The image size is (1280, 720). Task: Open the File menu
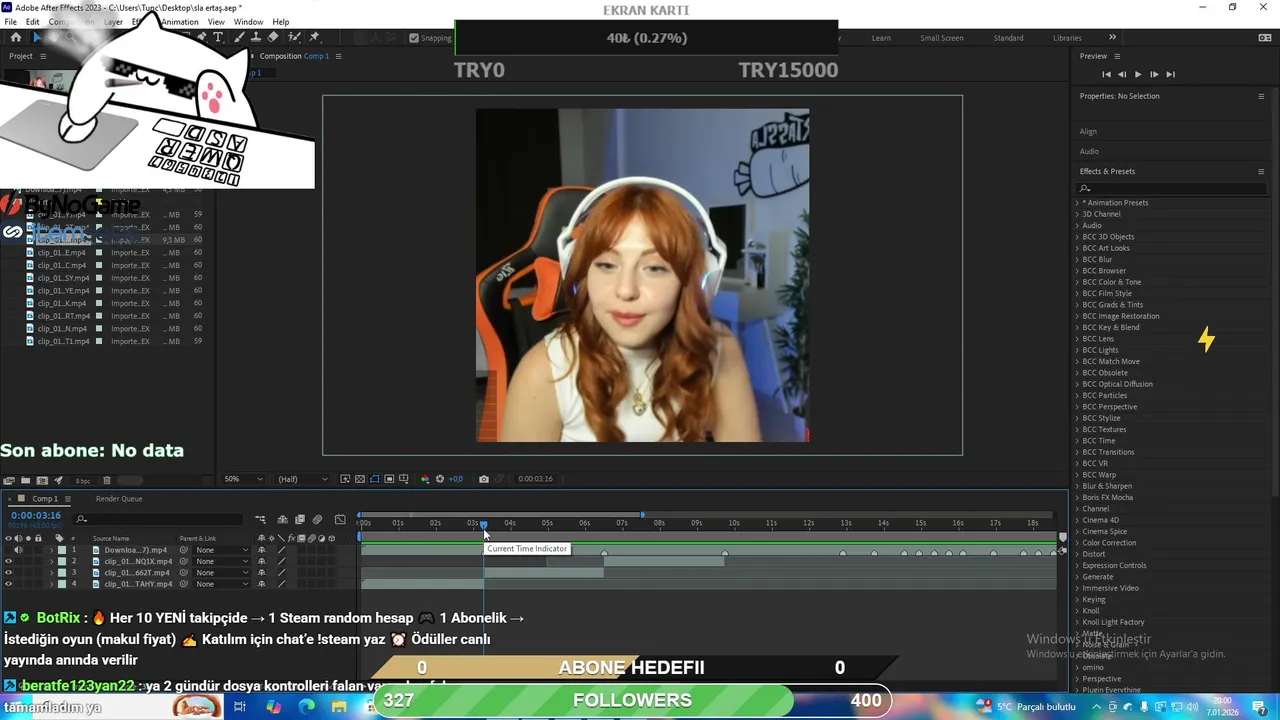pos(10,22)
